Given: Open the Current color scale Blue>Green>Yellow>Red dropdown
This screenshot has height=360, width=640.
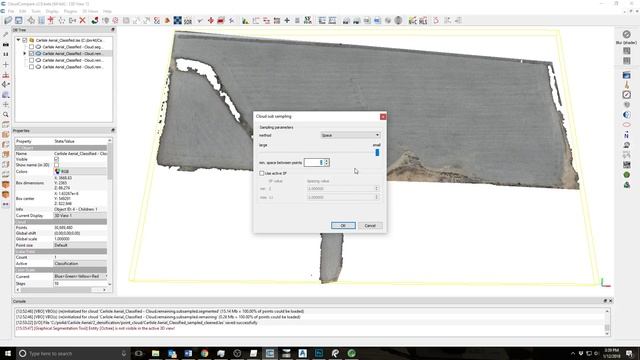Looking at the screenshot, I should pyautogui.click(x=80, y=276).
